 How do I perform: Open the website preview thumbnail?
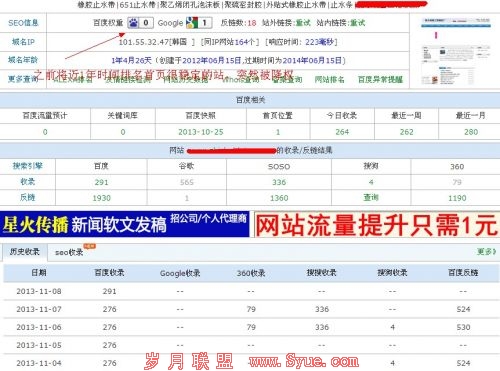(x=455, y=51)
